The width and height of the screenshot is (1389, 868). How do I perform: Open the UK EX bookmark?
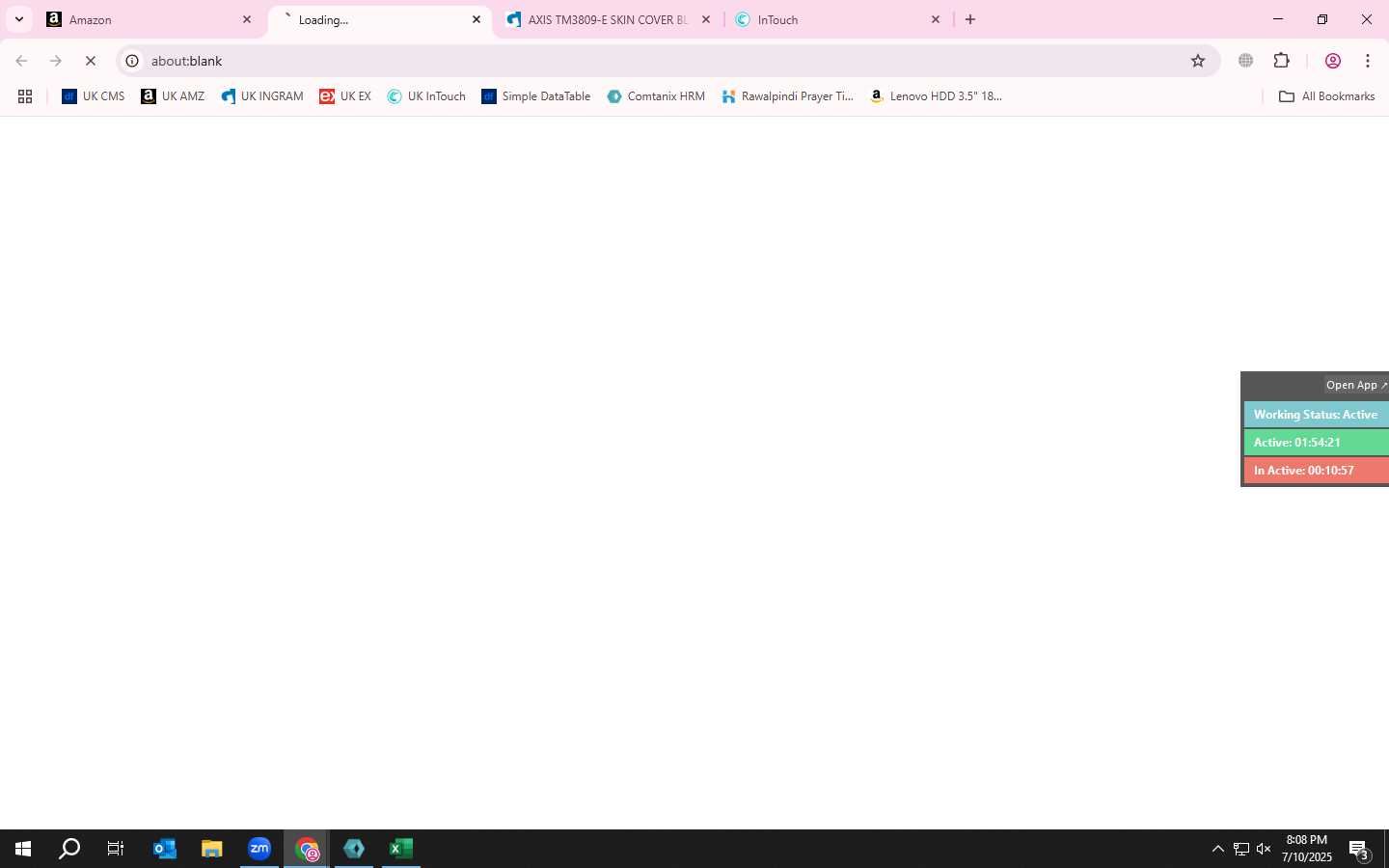[x=345, y=96]
